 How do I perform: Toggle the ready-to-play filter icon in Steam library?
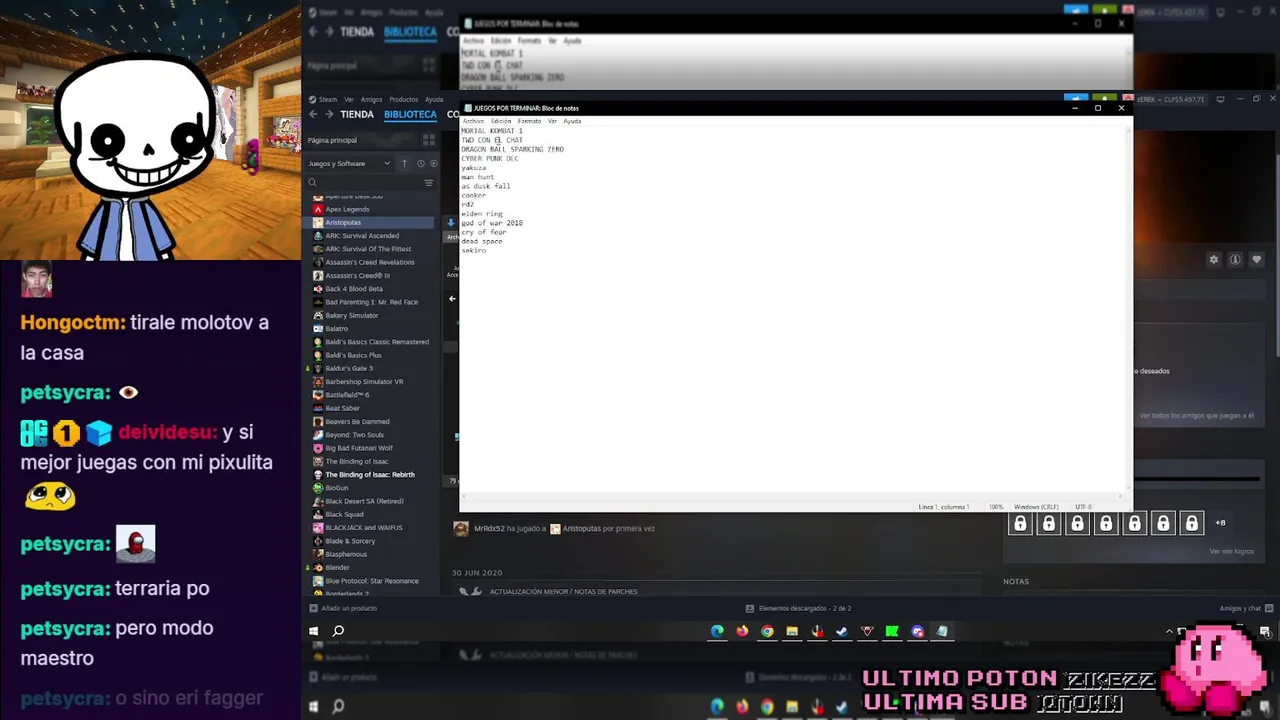[x=433, y=164]
